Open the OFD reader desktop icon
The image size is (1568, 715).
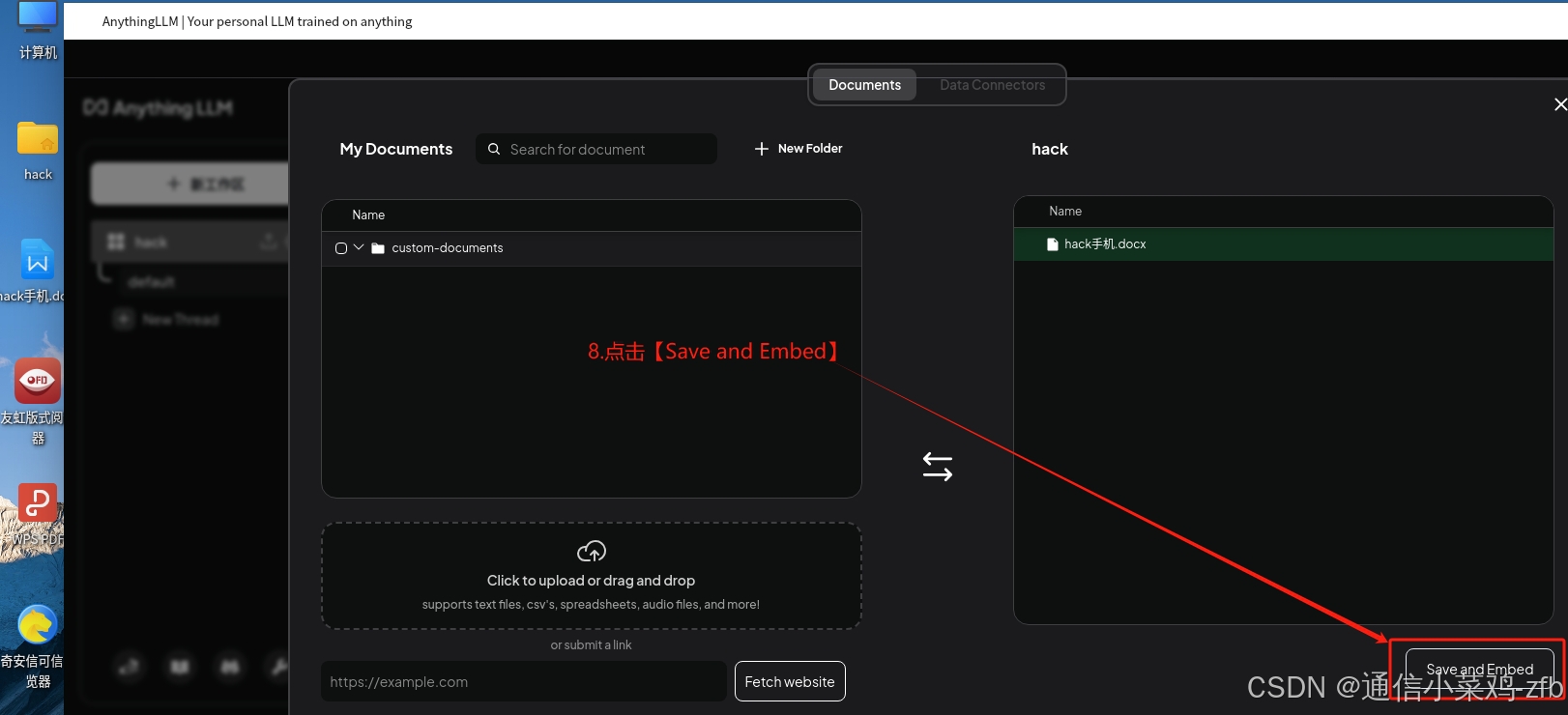point(36,402)
